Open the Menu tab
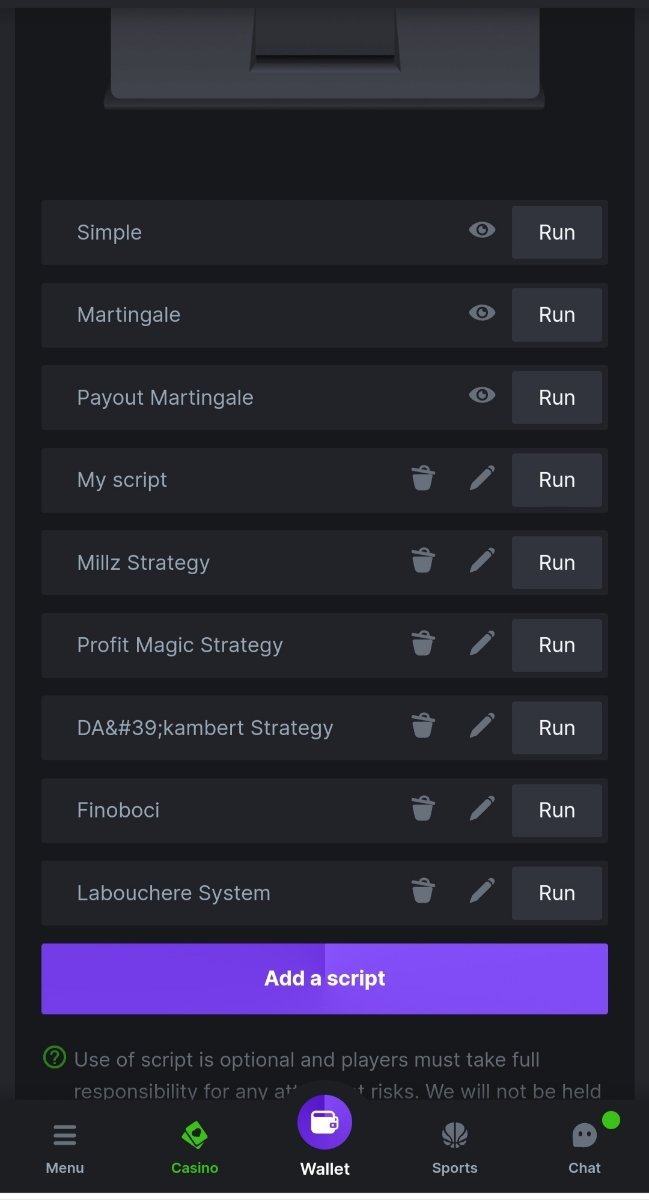This screenshot has height=1200, width=649. tap(65, 1148)
